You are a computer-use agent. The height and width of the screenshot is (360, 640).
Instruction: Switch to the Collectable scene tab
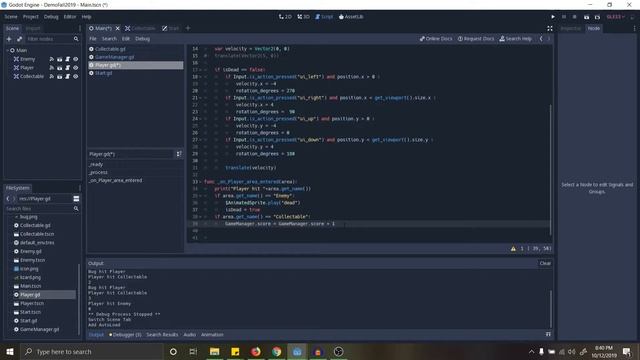(x=140, y=28)
